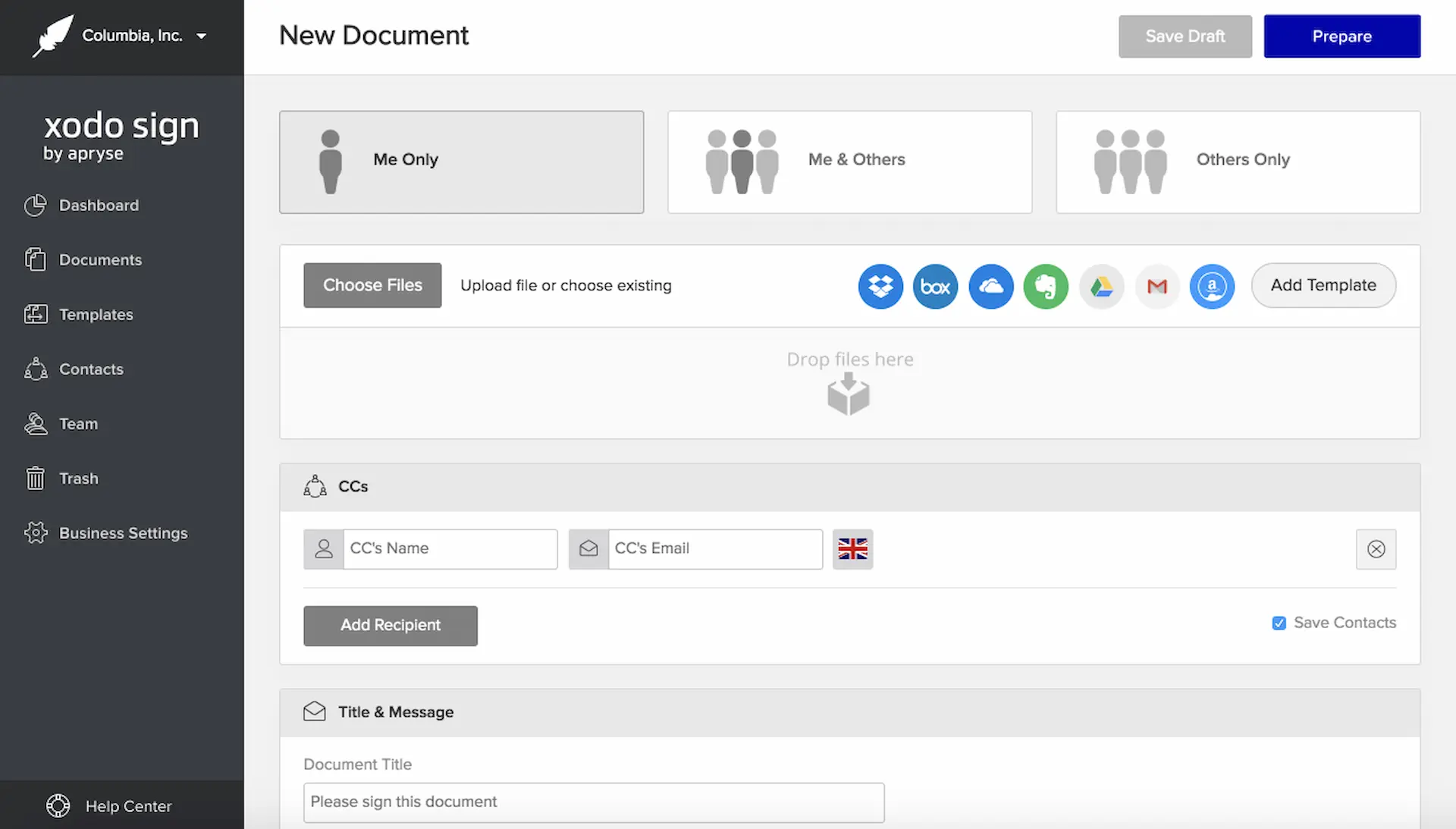Import a file from Box
This screenshot has width=1456, height=829.
pos(935,287)
